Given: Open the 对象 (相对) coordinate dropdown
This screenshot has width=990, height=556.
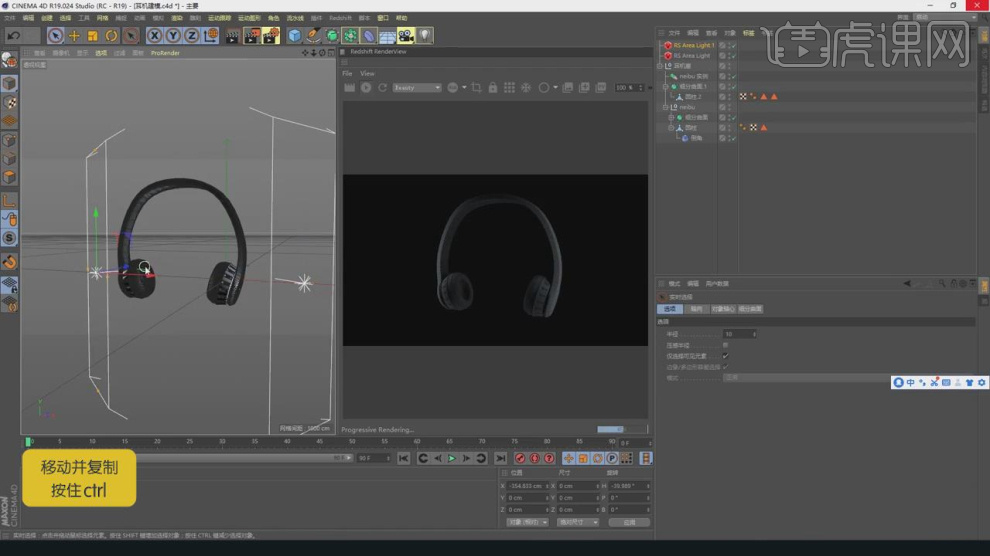Looking at the screenshot, I should pos(527,522).
